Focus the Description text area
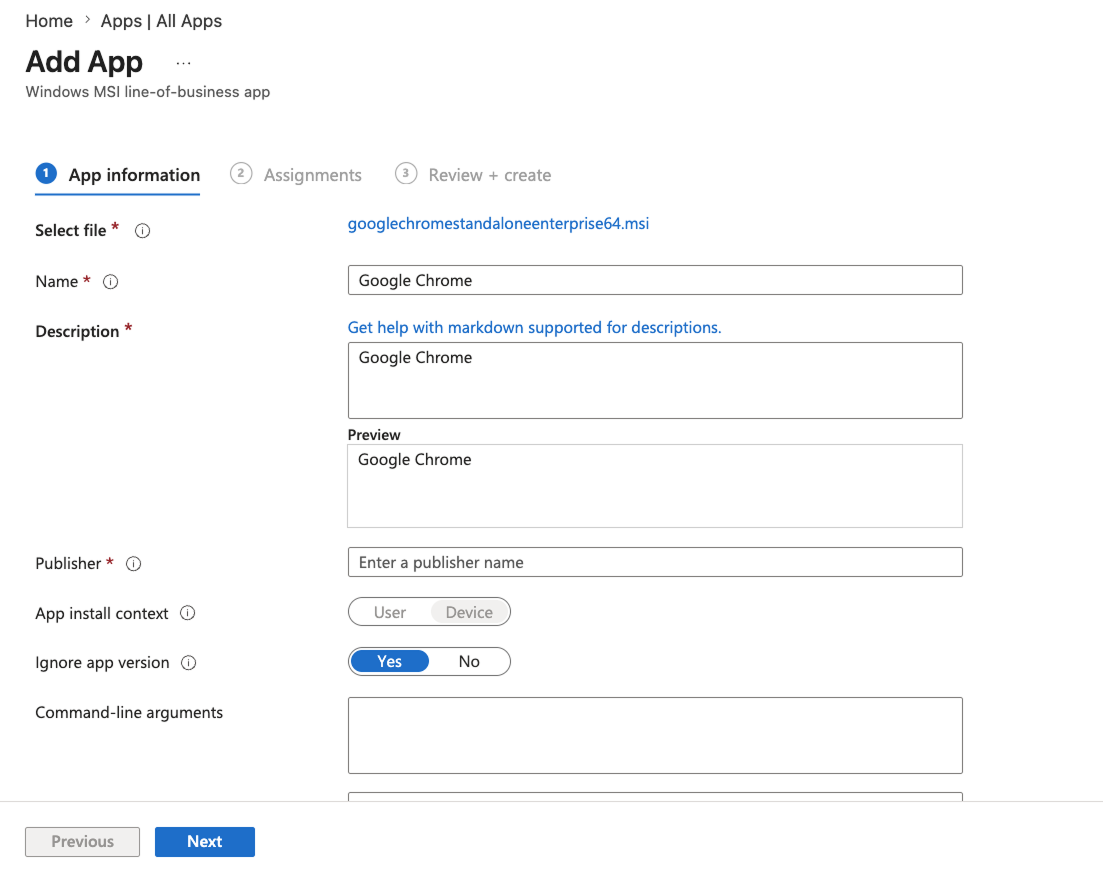The image size is (1103, 876). click(x=655, y=381)
